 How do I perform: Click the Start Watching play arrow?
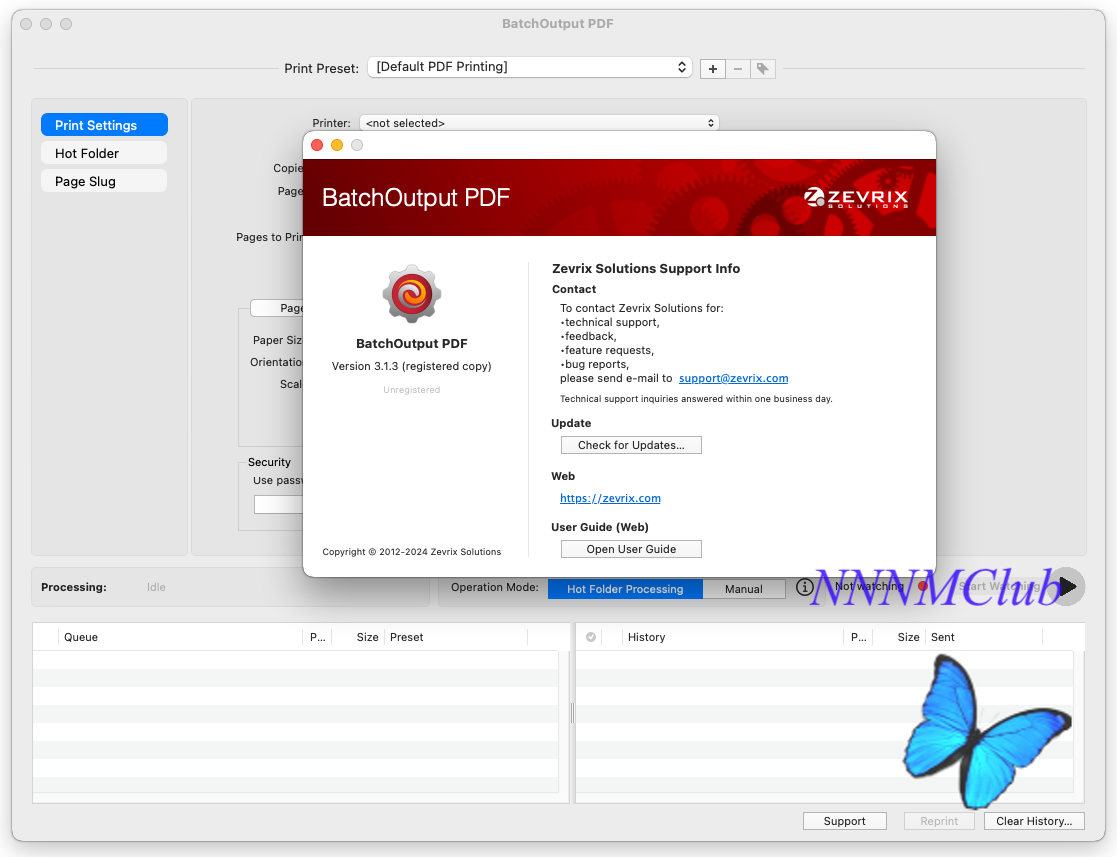pos(1067,587)
